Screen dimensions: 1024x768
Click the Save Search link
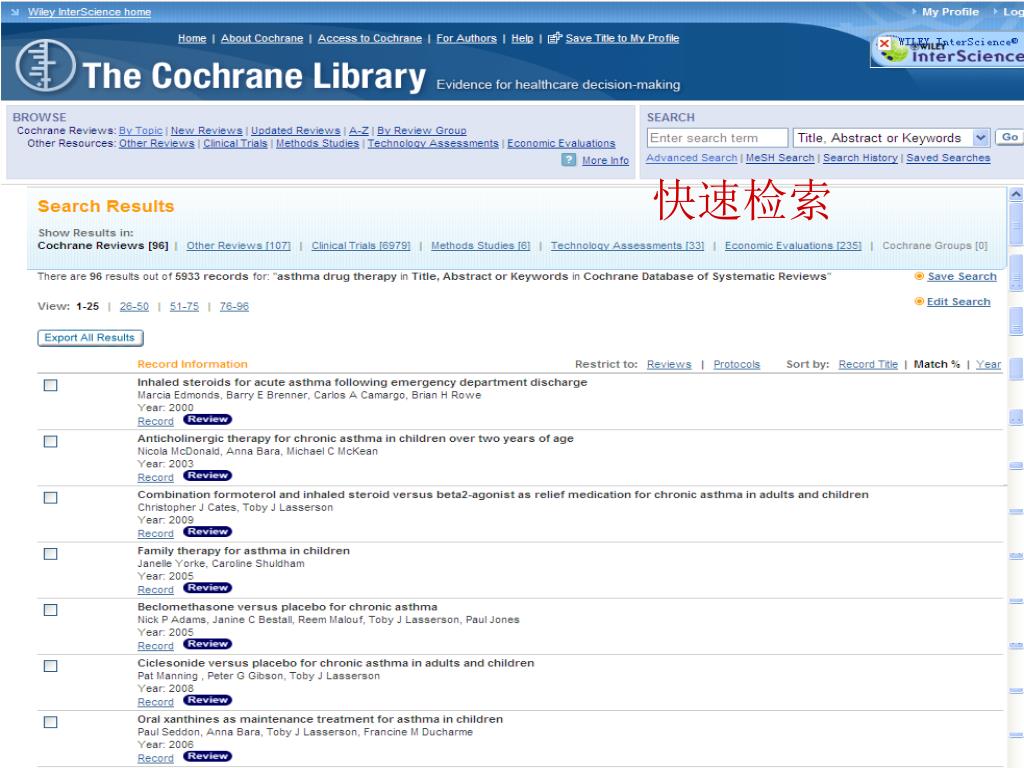click(962, 277)
